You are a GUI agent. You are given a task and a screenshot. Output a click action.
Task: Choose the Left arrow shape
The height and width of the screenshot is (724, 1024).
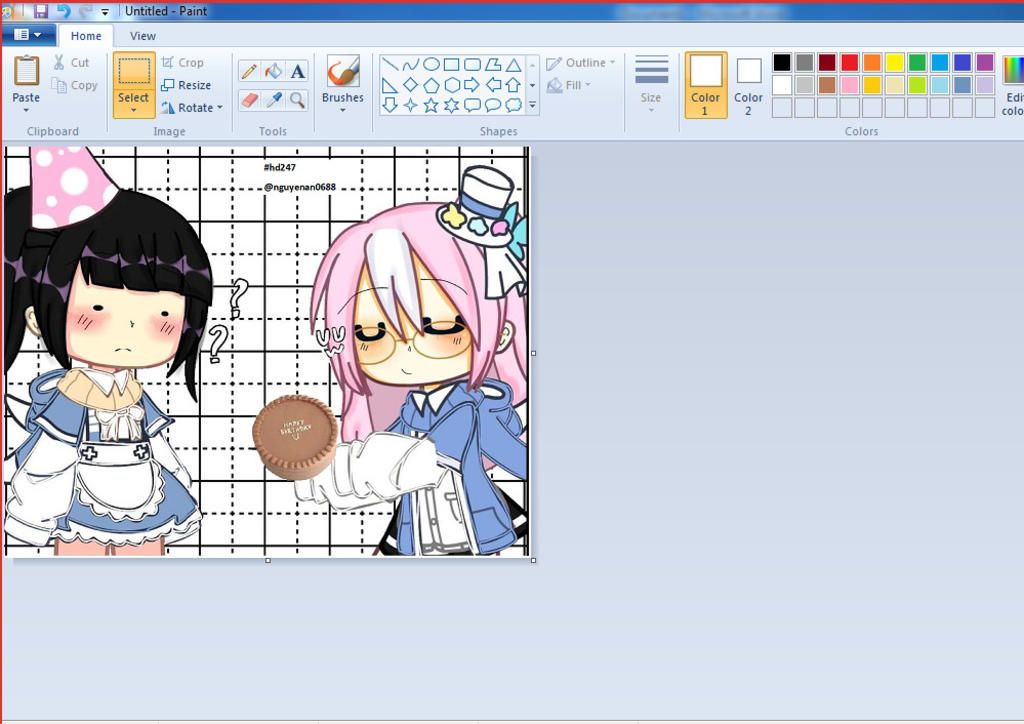tap(493, 85)
